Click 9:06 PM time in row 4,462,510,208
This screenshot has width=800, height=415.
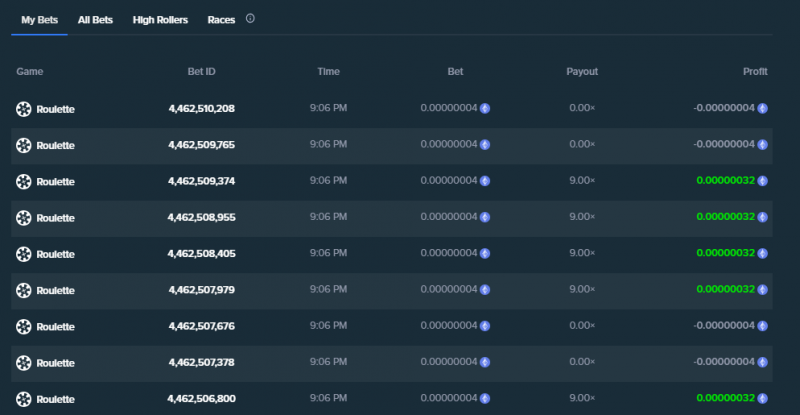point(329,108)
